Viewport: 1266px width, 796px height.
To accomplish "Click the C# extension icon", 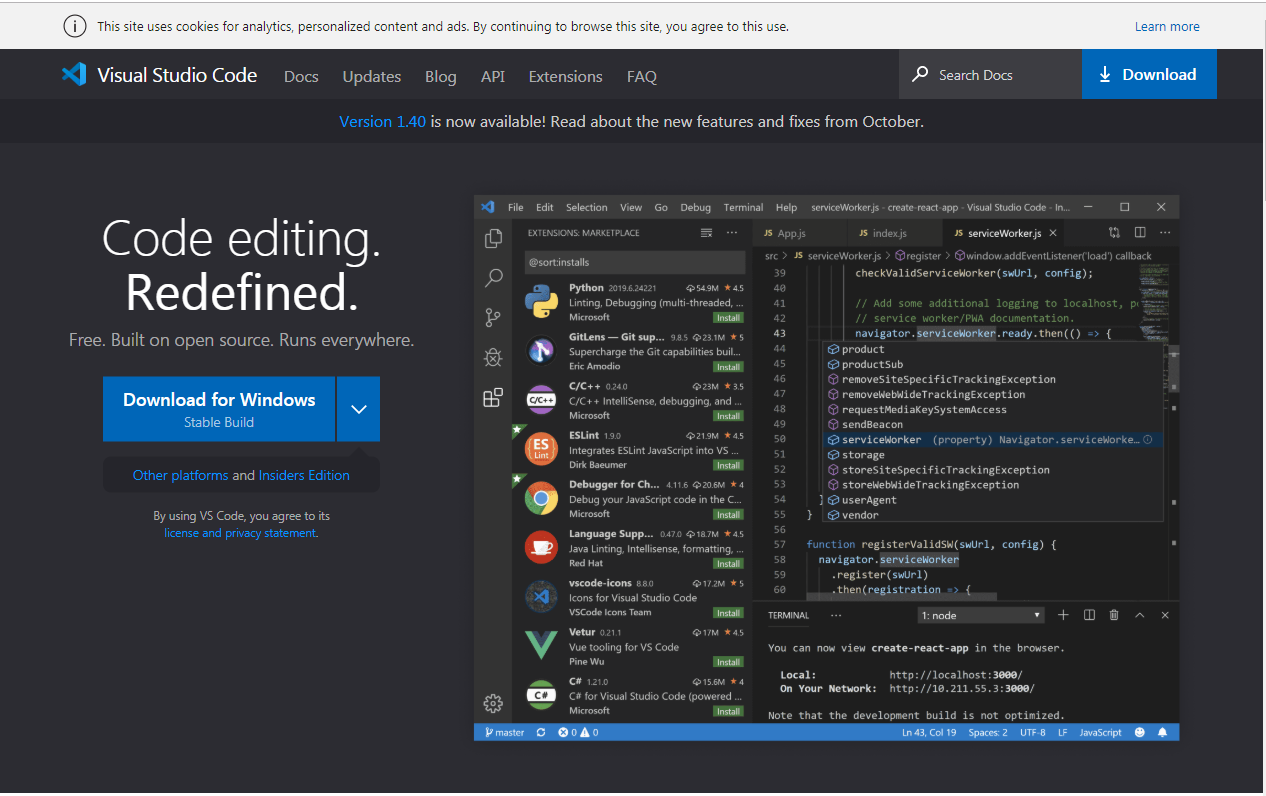I will 541,695.
